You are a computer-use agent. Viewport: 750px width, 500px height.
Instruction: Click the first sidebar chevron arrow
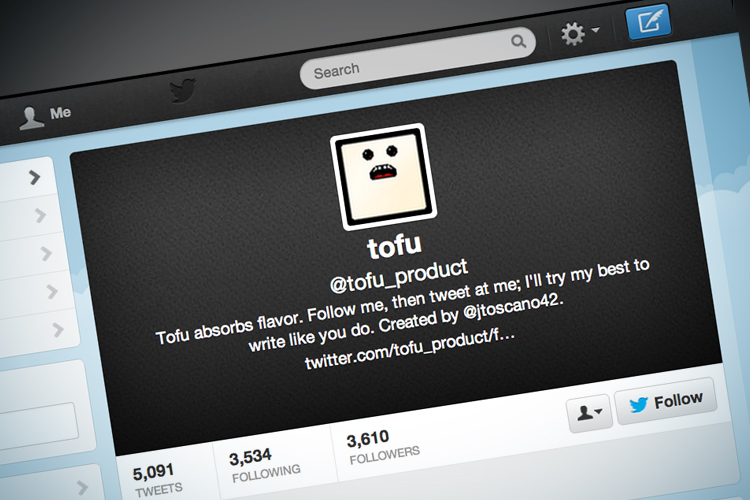pyautogui.click(x=34, y=177)
